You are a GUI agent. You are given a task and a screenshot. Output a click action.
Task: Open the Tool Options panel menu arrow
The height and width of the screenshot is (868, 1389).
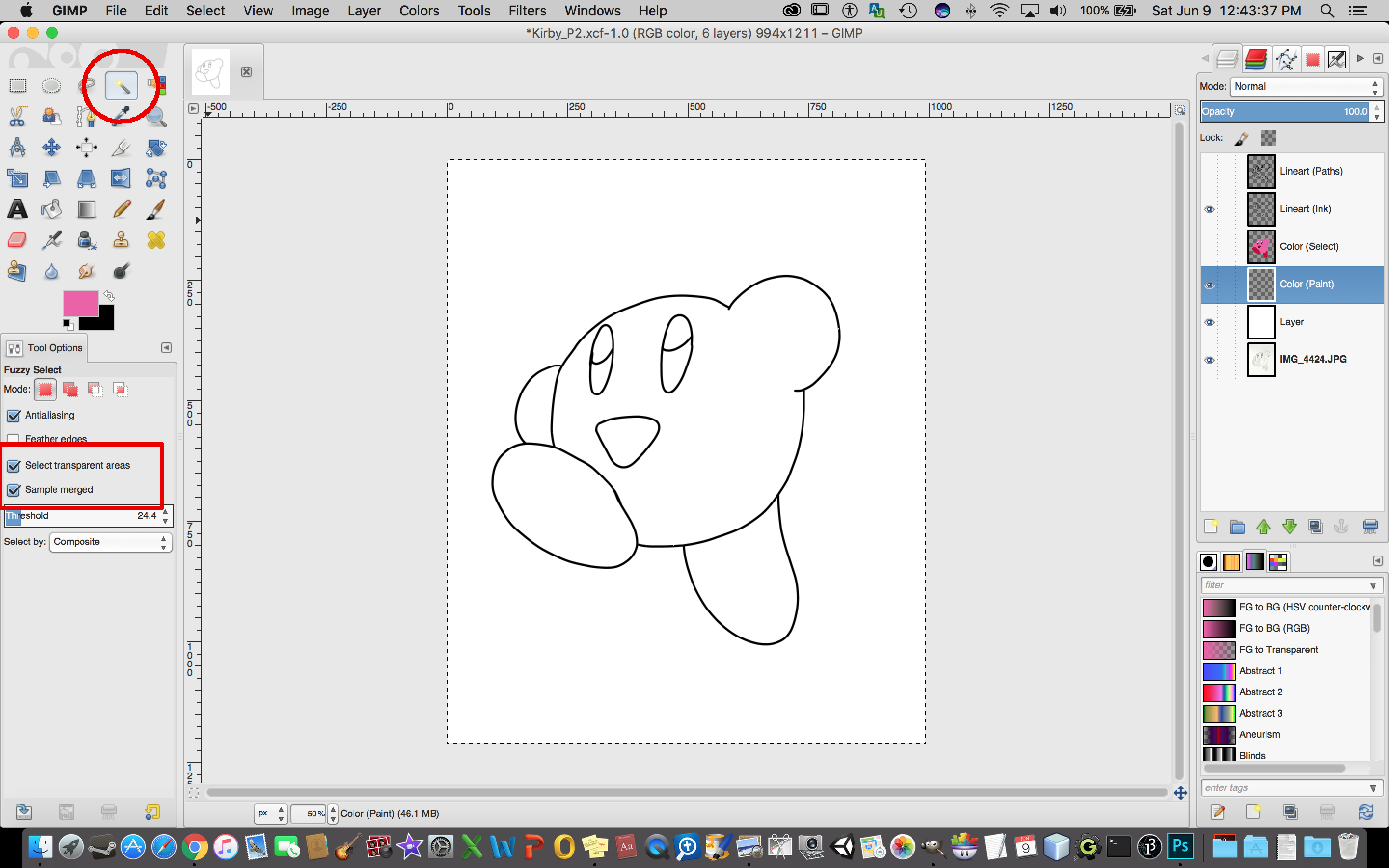166,348
